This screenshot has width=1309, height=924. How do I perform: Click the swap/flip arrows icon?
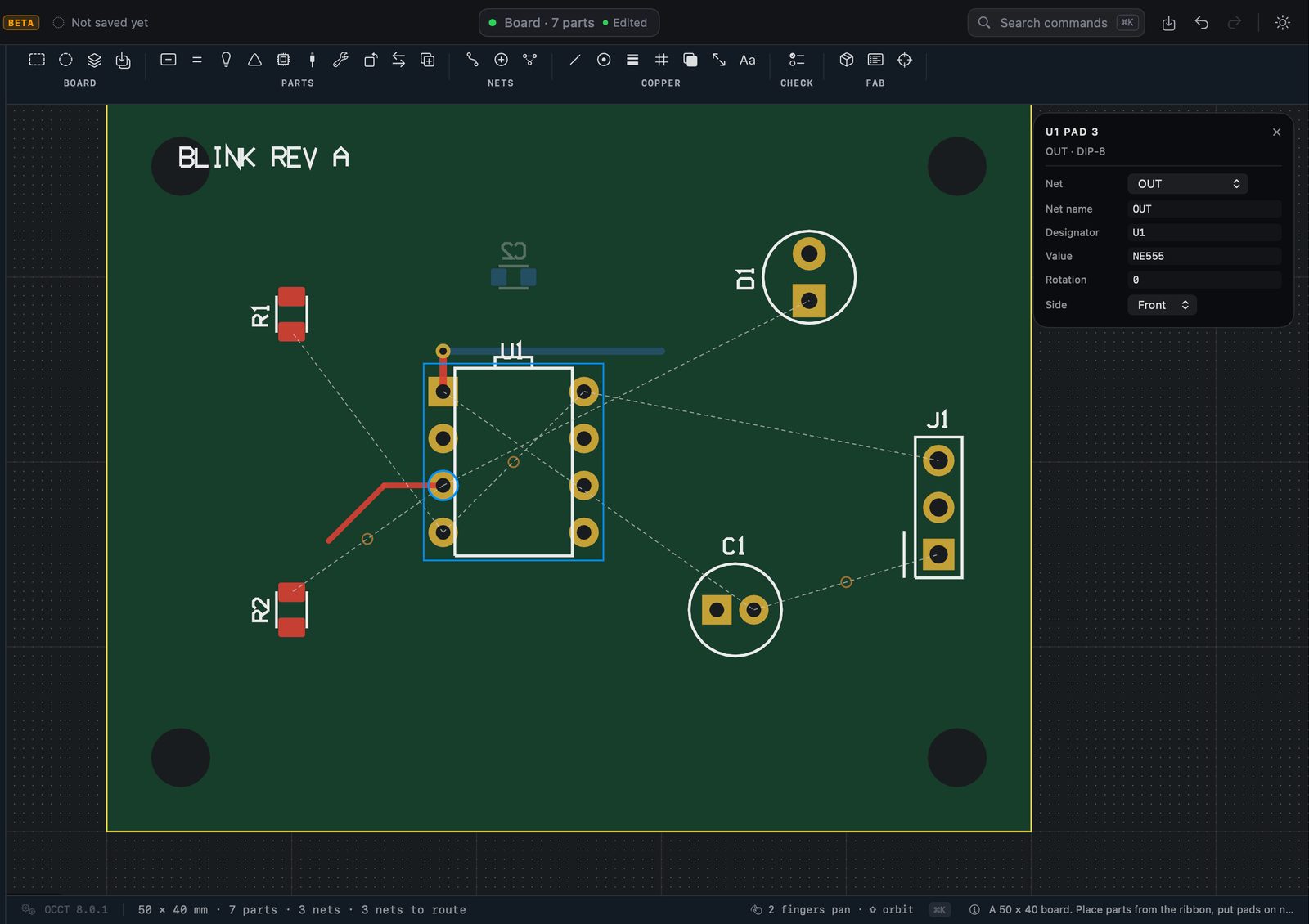pyautogui.click(x=398, y=60)
